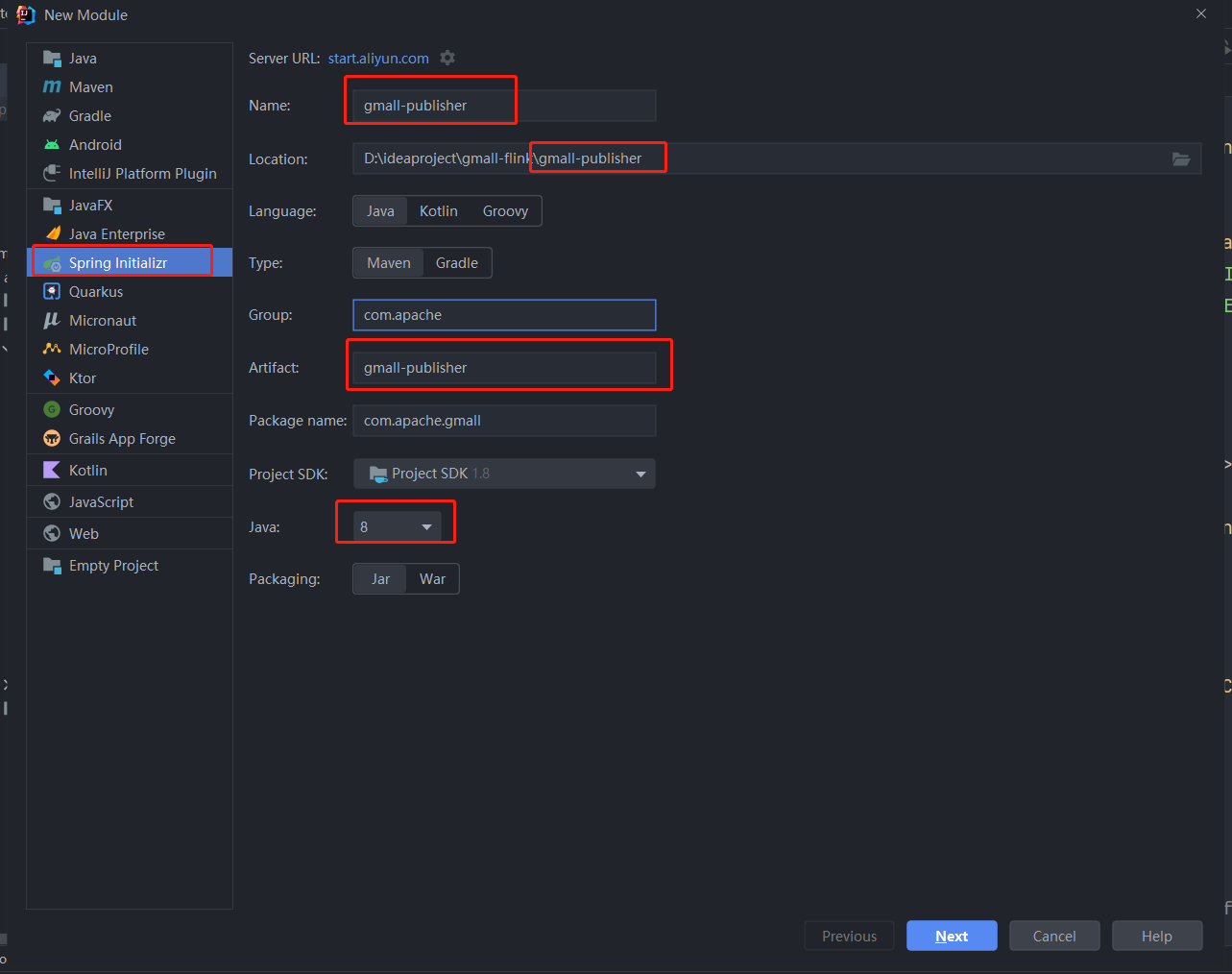
Task: Select the Quarkus icon
Action: pos(52,292)
